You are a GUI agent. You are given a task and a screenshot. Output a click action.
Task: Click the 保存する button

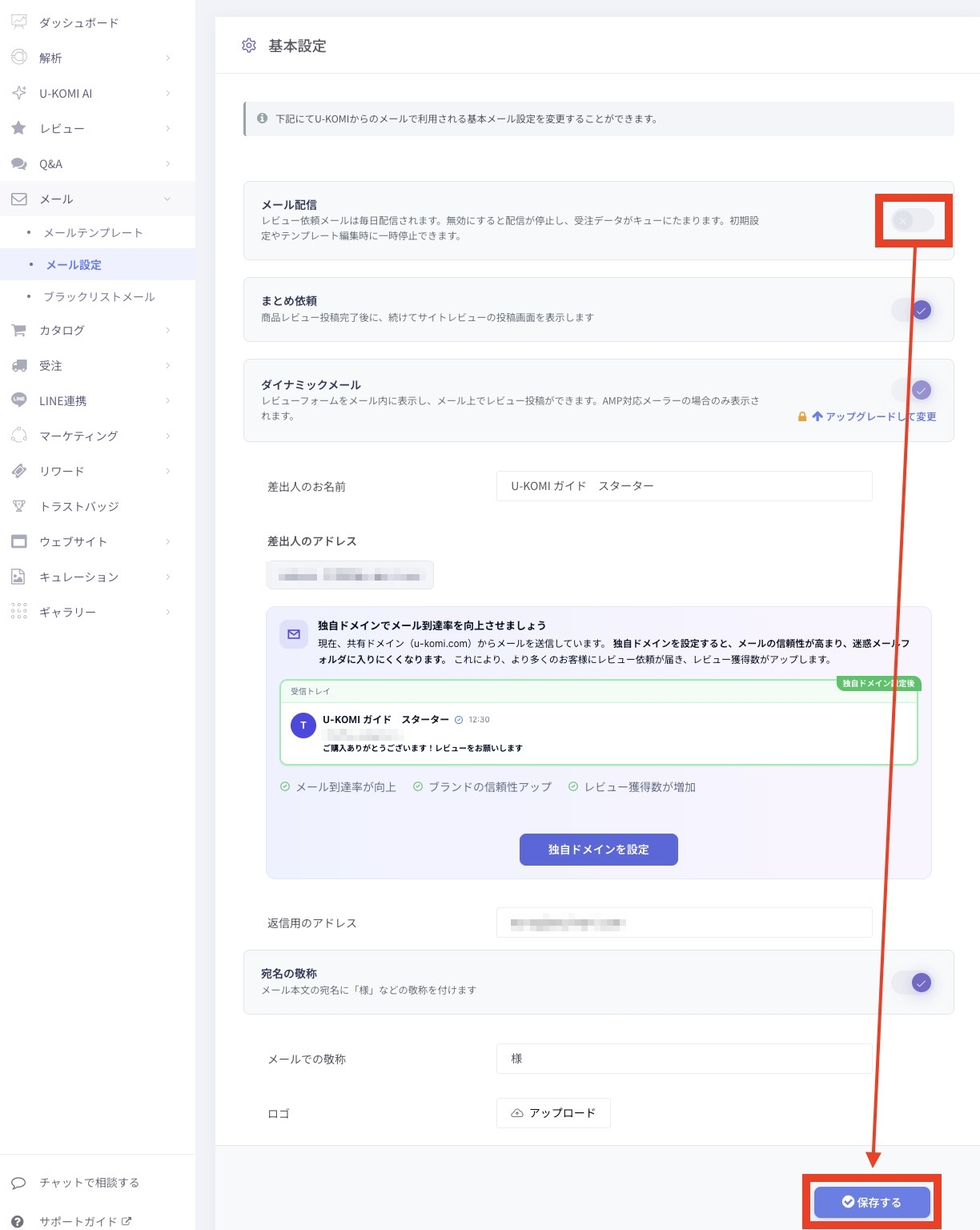(872, 1202)
